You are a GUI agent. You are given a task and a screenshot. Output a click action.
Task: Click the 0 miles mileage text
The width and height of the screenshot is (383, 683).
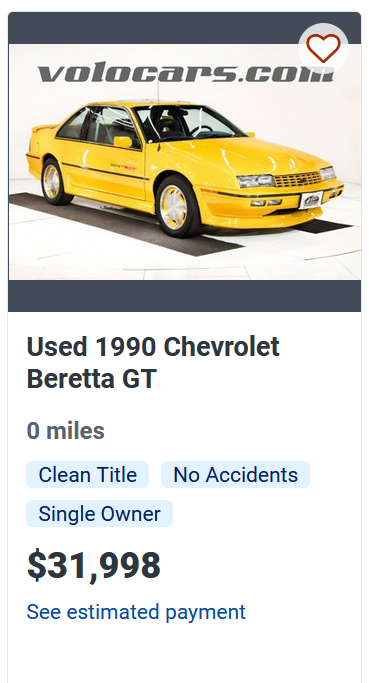pyautogui.click(x=65, y=431)
